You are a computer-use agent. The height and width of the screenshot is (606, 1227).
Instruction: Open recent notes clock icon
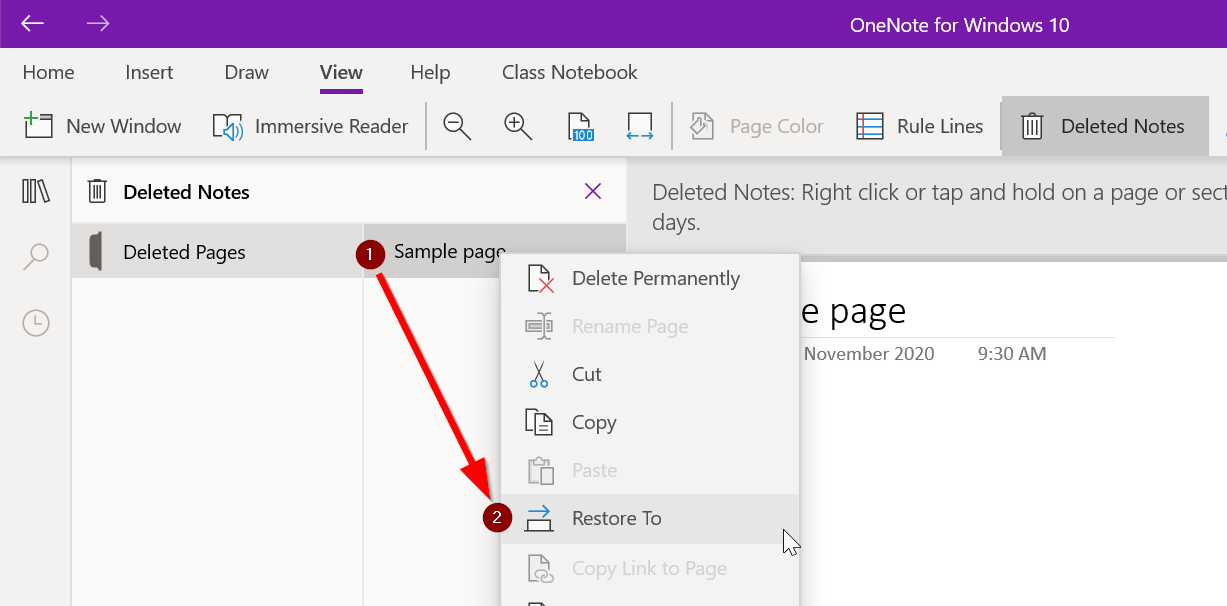pos(36,322)
